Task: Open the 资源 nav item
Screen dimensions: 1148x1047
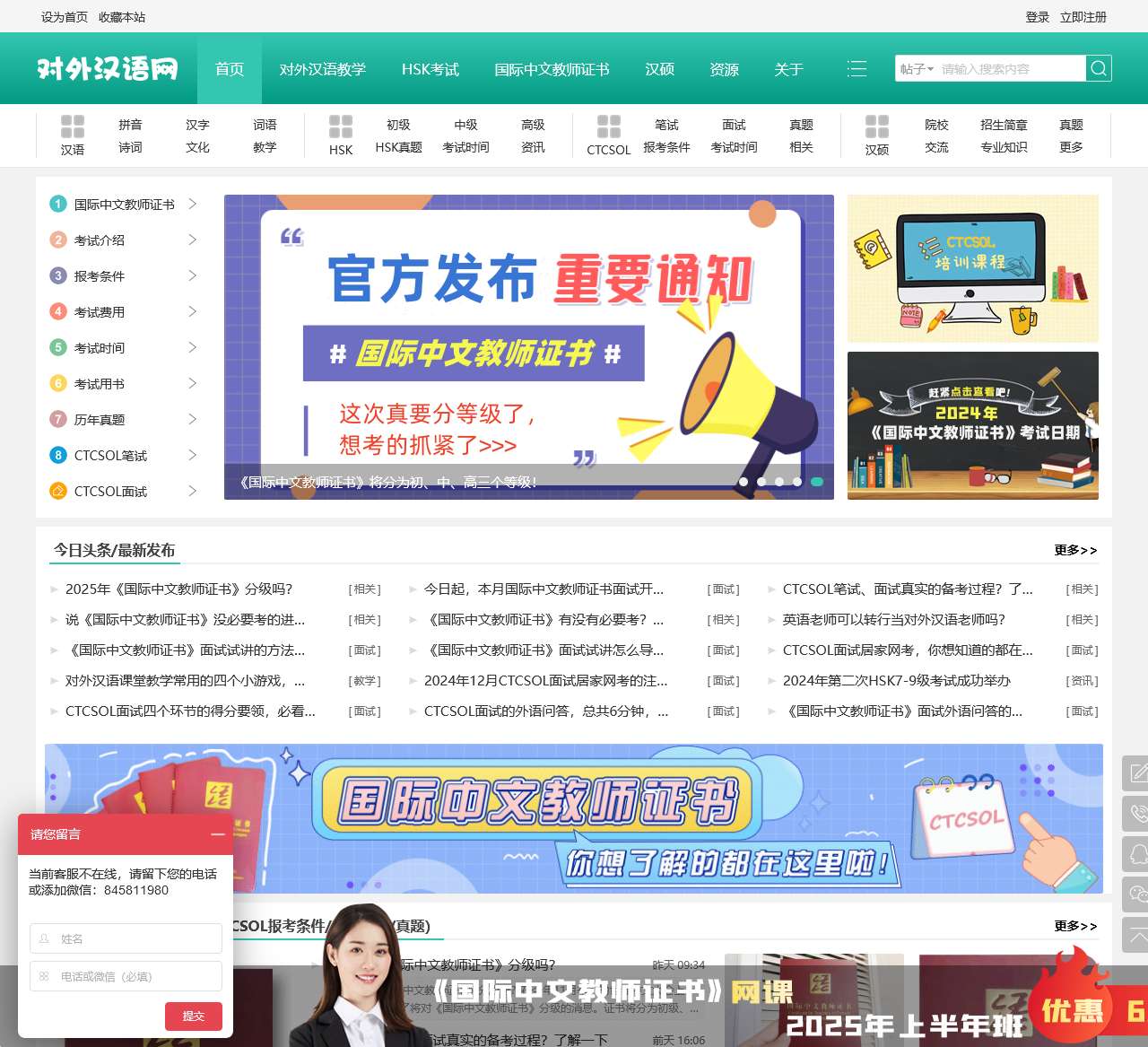Action: click(x=725, y=69)
